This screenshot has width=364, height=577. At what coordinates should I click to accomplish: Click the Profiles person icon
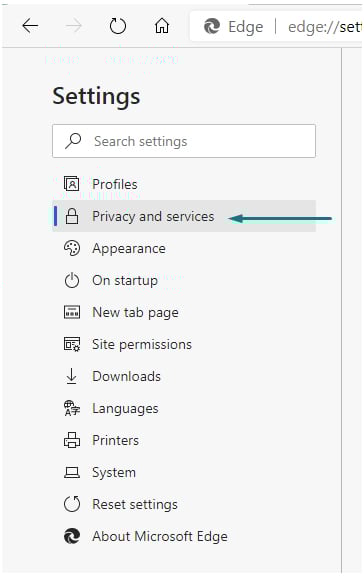71,184
